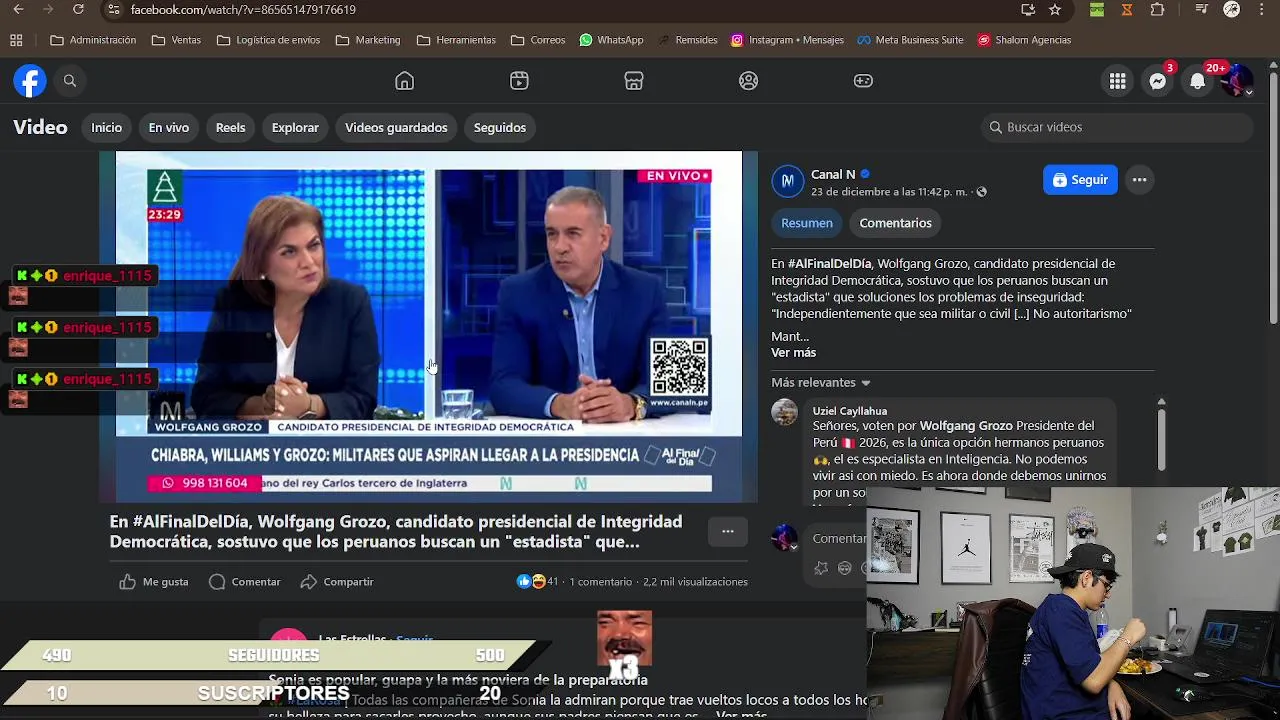
Task: Open the Logística de envíos bookmark folder
Action: [x=268, y=40]
